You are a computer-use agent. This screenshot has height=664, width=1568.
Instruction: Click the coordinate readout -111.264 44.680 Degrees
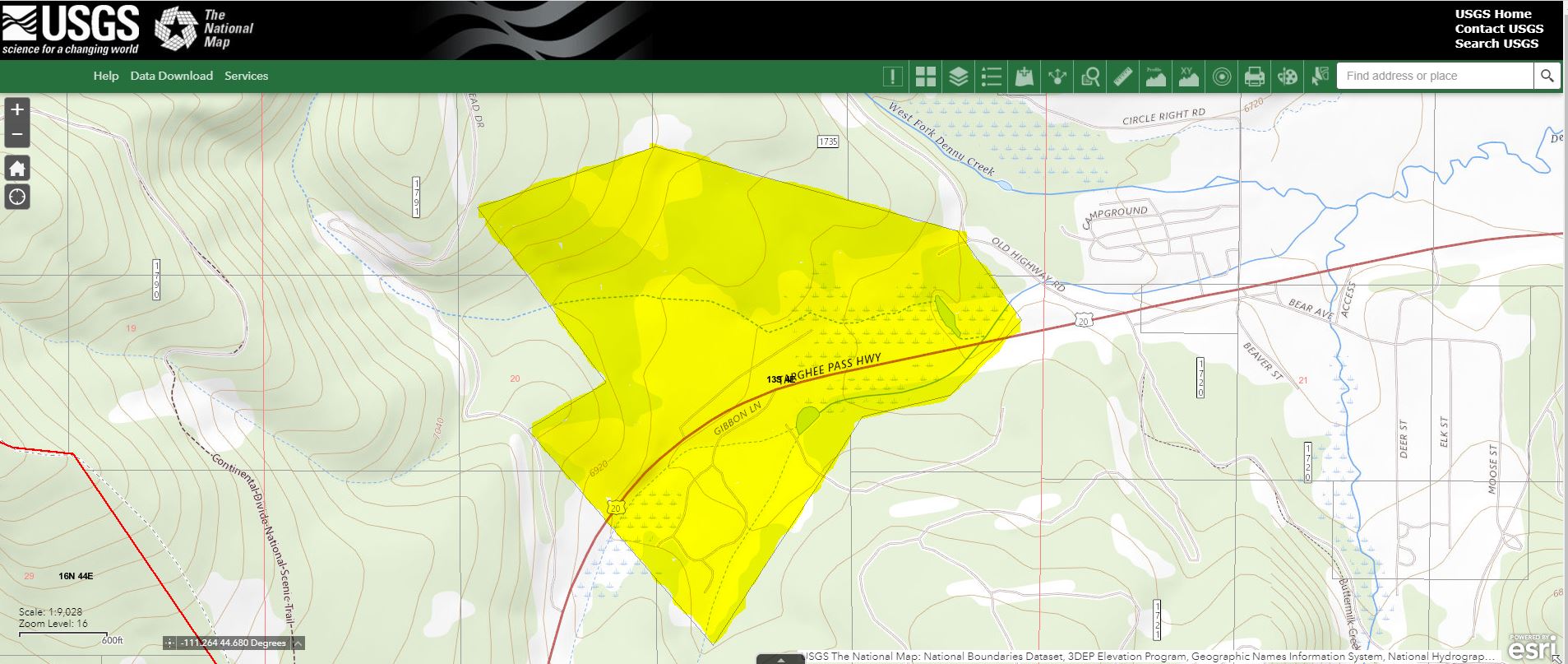click(234, 643)
